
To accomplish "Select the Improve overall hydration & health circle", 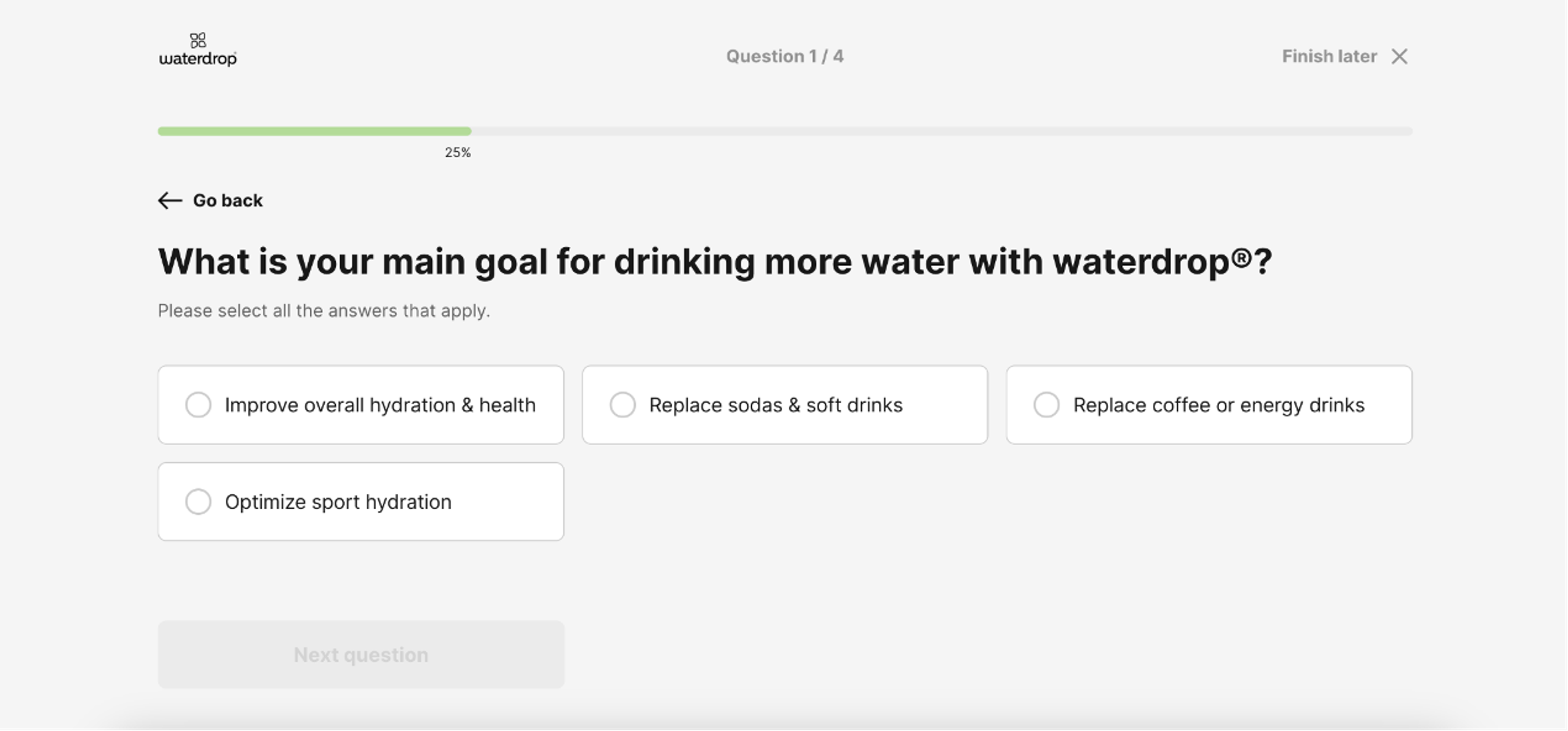I will click(x=198, y=404).
